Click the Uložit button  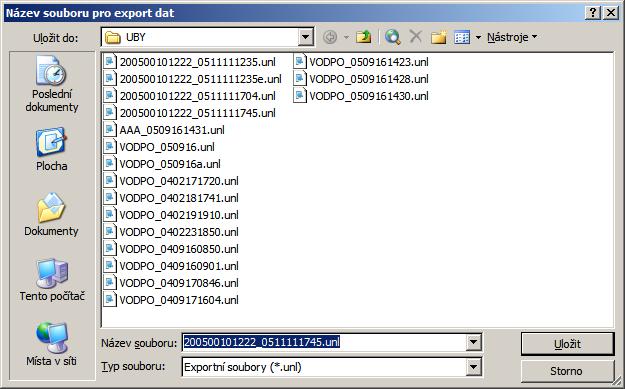(x=568, y=344)
